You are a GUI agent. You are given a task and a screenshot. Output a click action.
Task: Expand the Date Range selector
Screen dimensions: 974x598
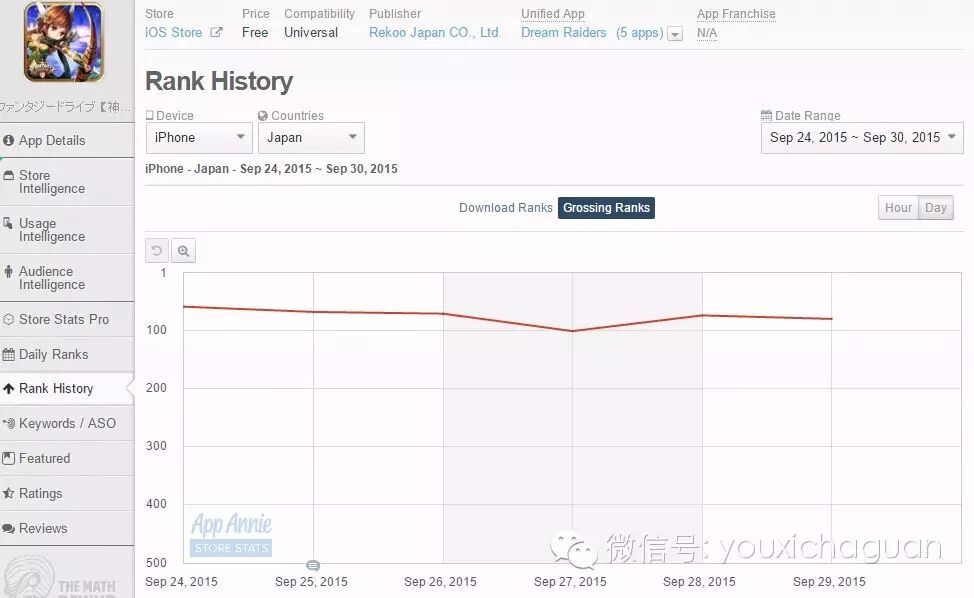coord(861,139)
